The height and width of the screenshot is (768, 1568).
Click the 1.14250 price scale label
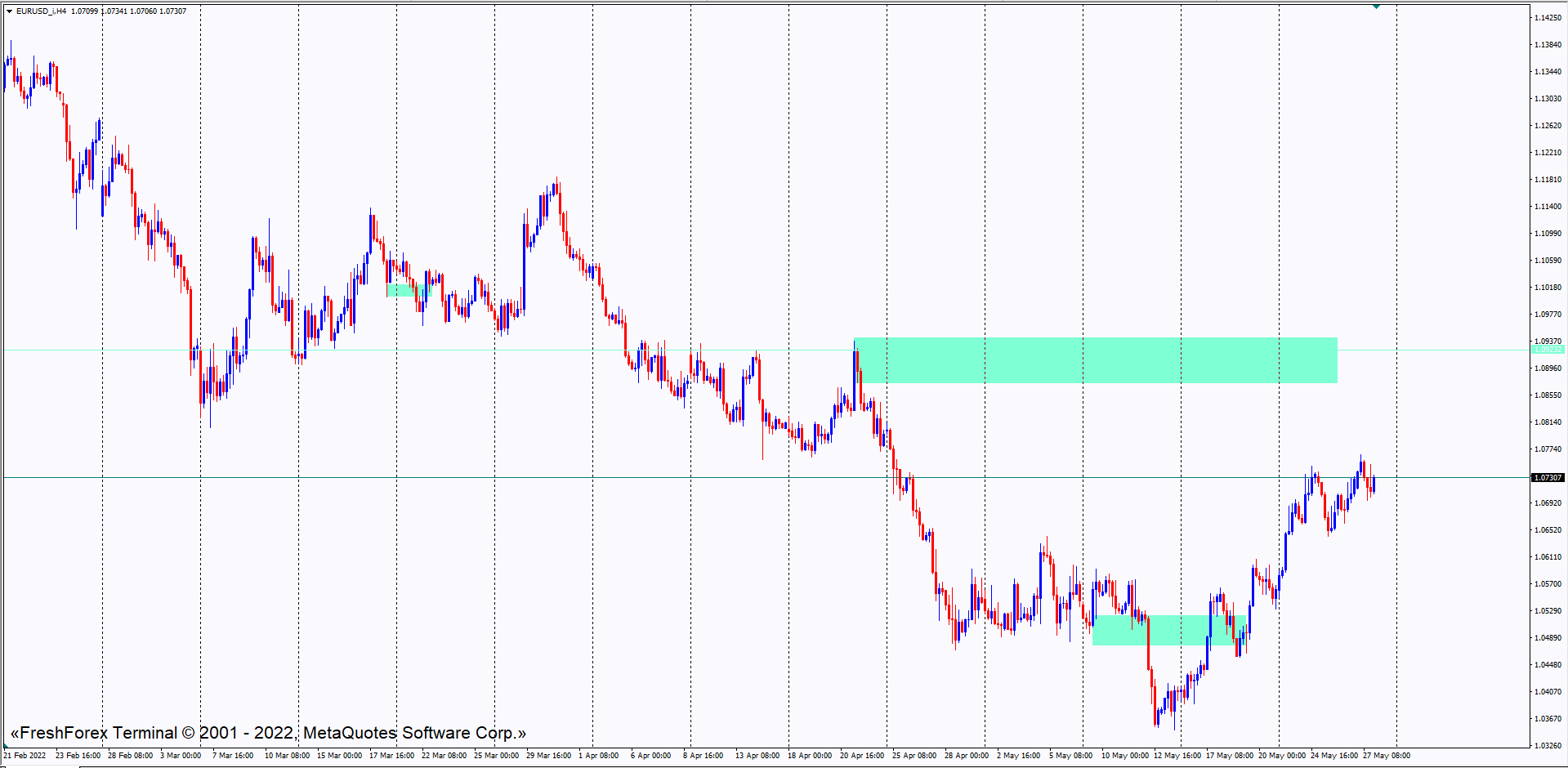tap(1547, 17)
